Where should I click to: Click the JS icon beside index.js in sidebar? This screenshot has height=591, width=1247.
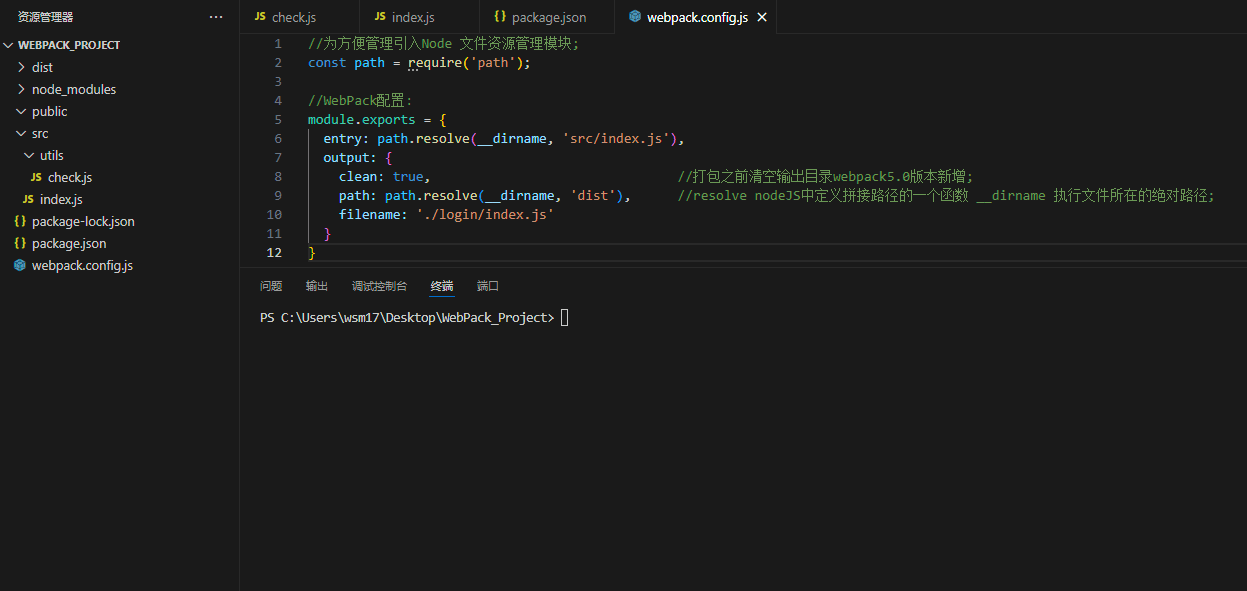point(29,199)
